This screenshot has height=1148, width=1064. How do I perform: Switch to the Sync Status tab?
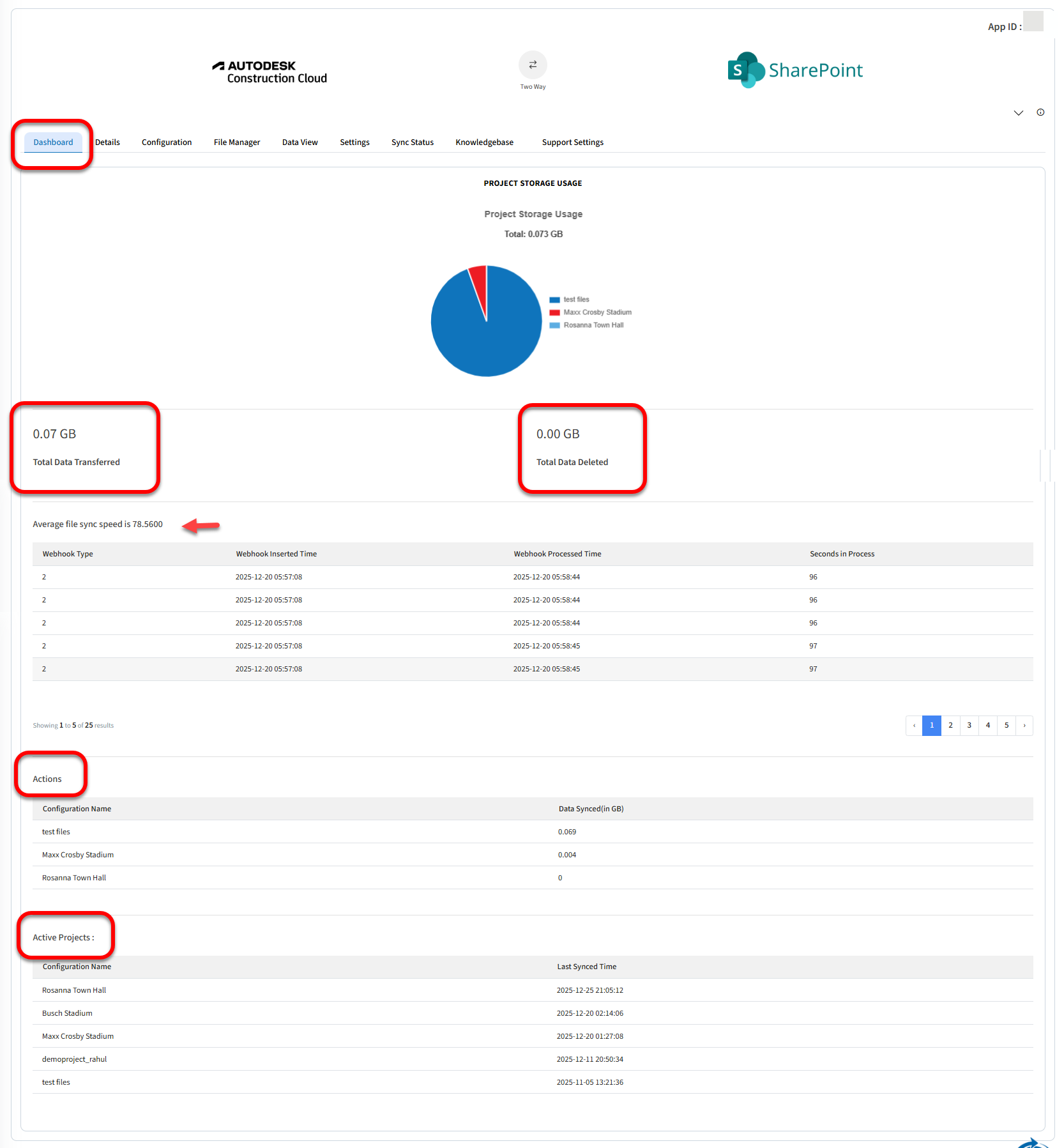[412, 142]
